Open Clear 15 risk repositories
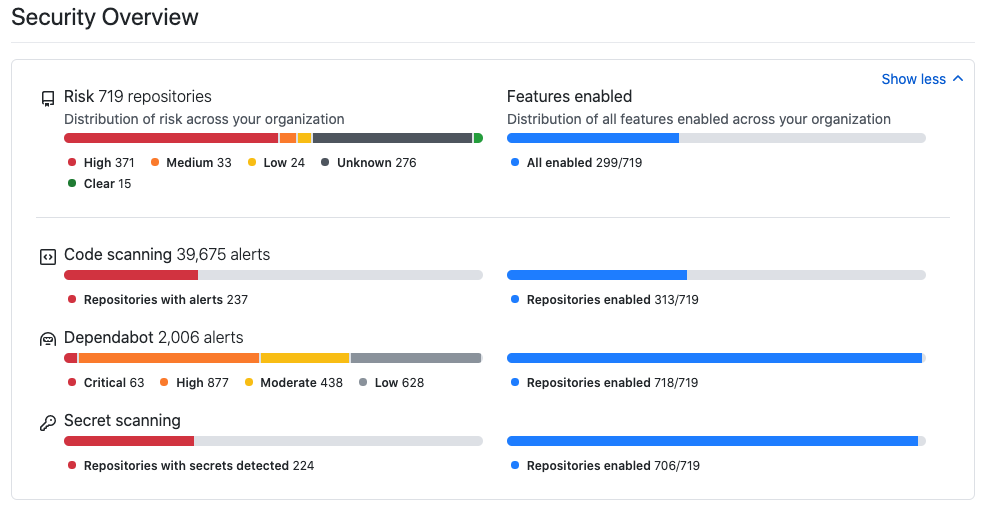 pos(100,184)
